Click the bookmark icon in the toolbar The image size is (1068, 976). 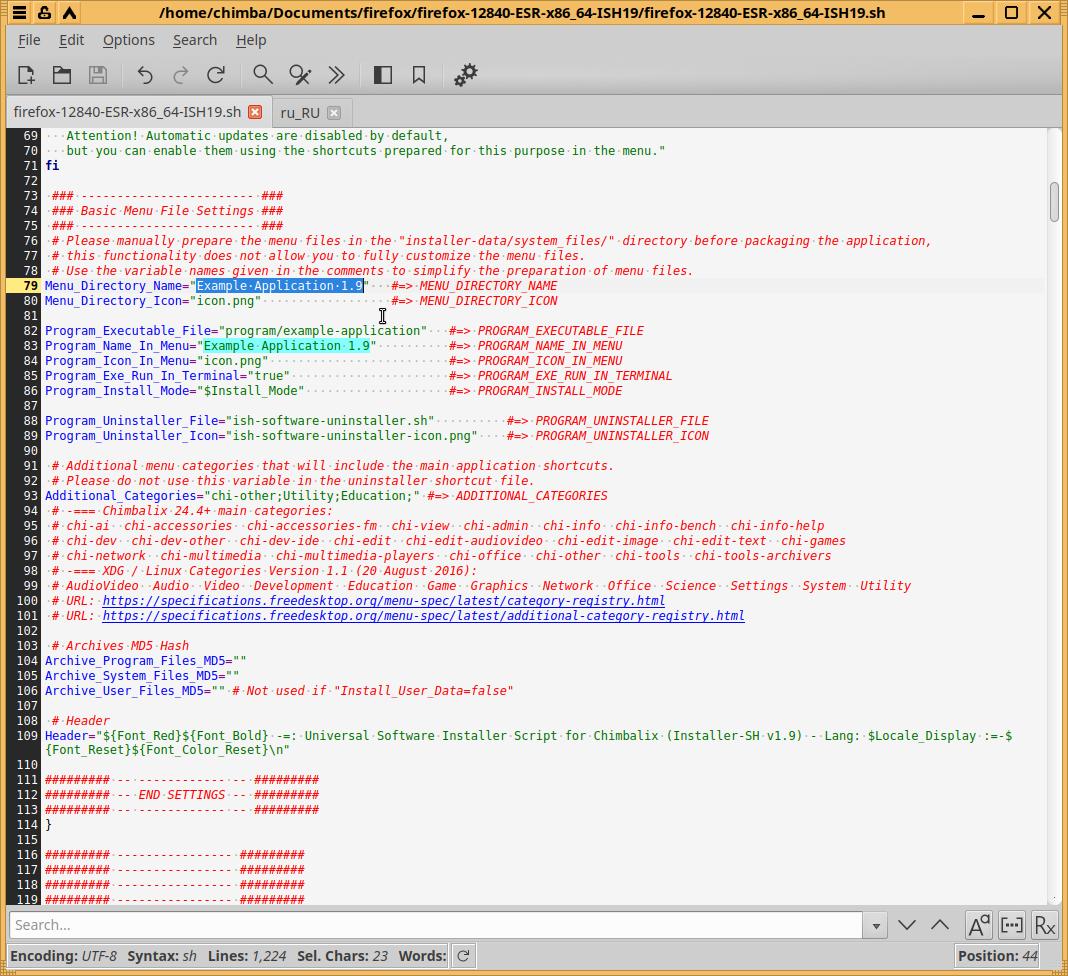[x=419, y=75]
